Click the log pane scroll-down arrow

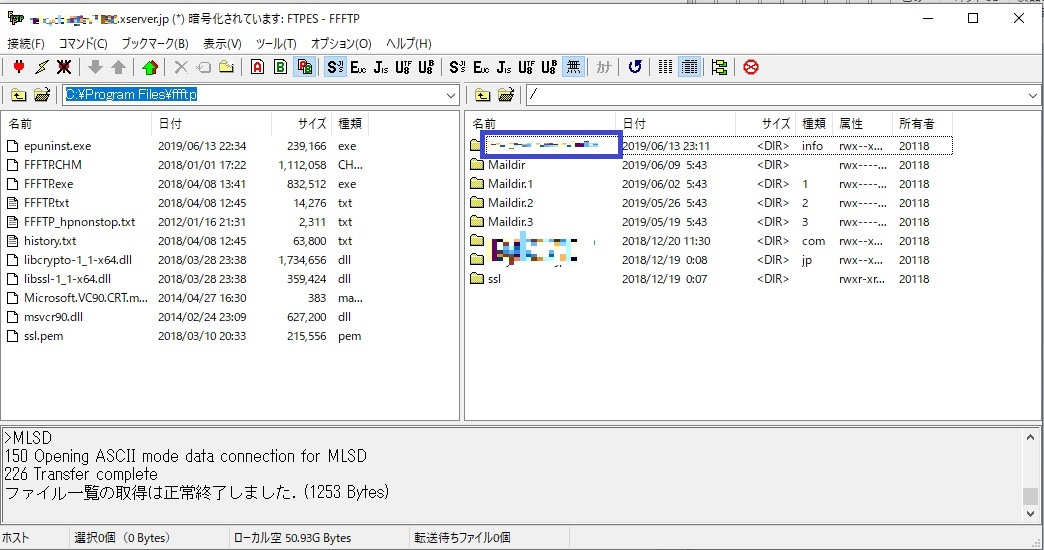coord(1031,514)
